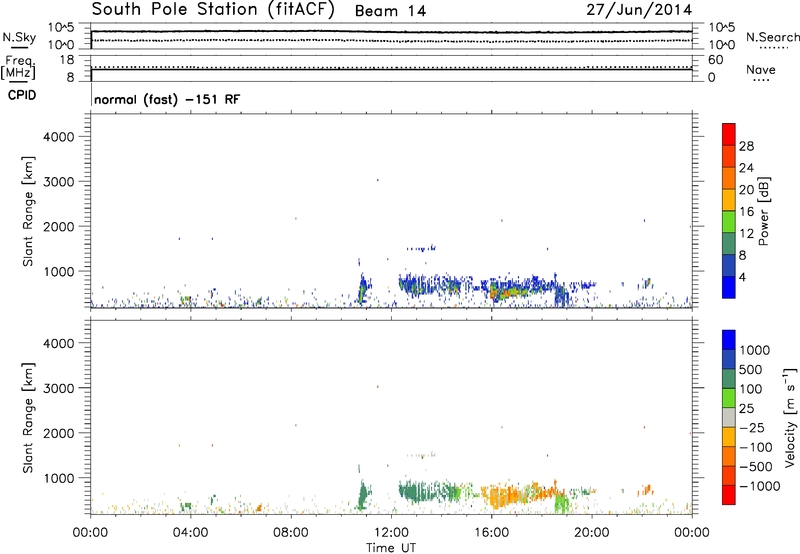Click the velocity panel 'Slant Range [km]' label
The width and height of the screenshot is (800, 554).
[x=28, y=418]
